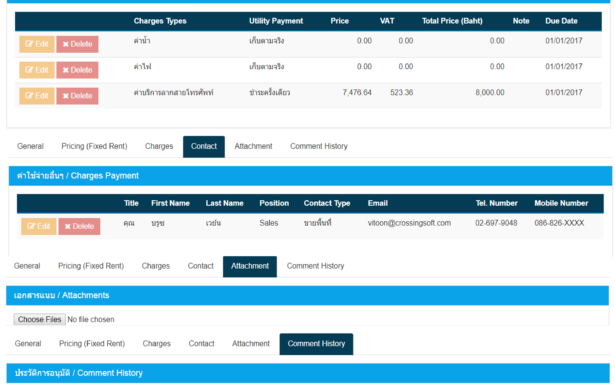Open General tab above Attachments section

pos(27,266)
